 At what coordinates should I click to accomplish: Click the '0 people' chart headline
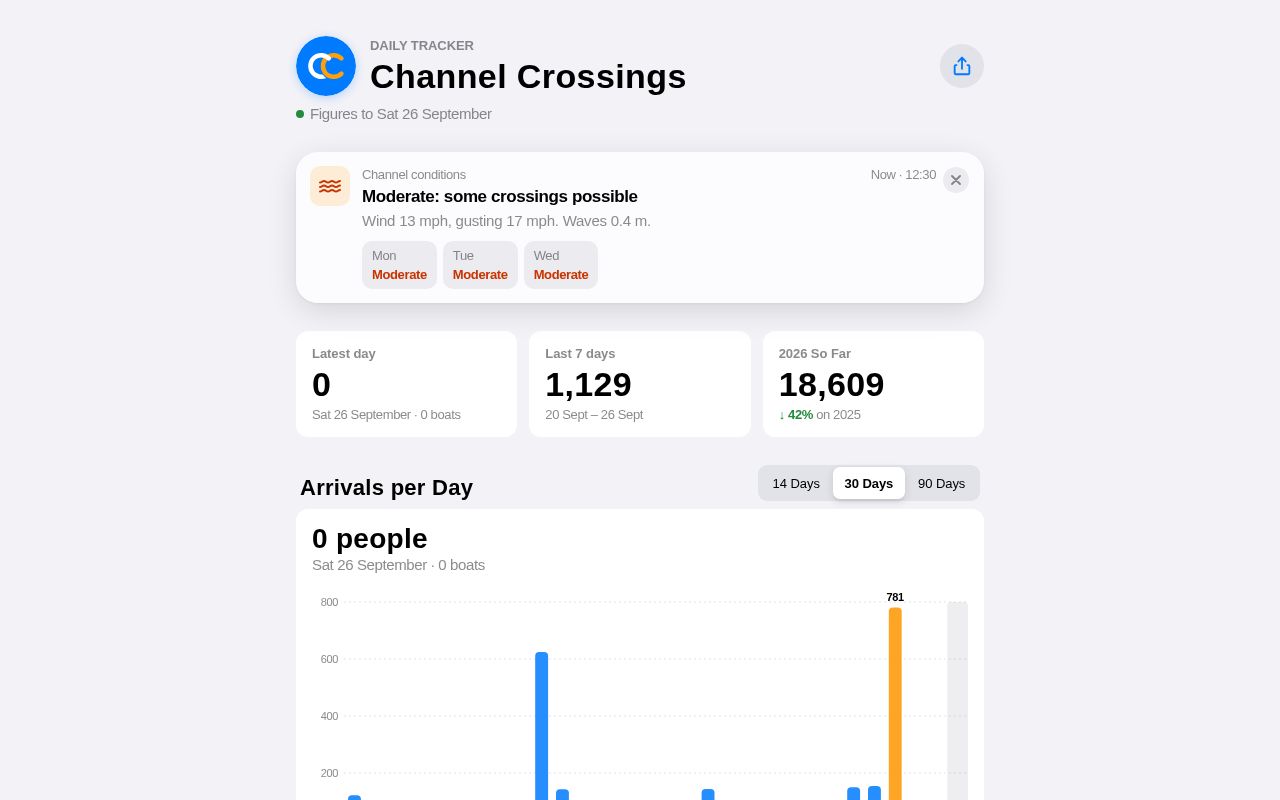tap(370, 538)
